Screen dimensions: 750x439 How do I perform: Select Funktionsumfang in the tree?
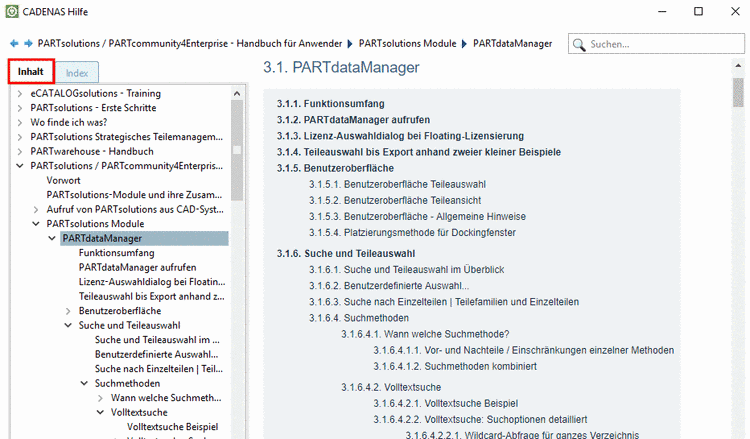pos(116,252)
